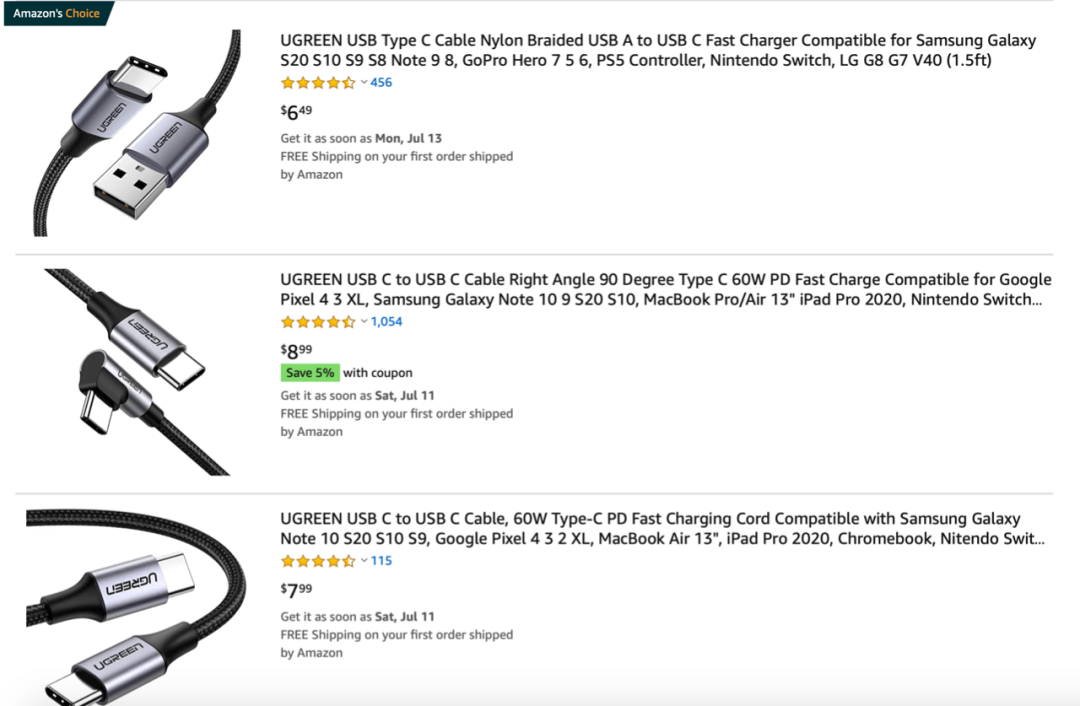Viewport: 1080px width, 706px height.
Task: Click the green Save 5% coupon badge
Action: click(310, 373)
